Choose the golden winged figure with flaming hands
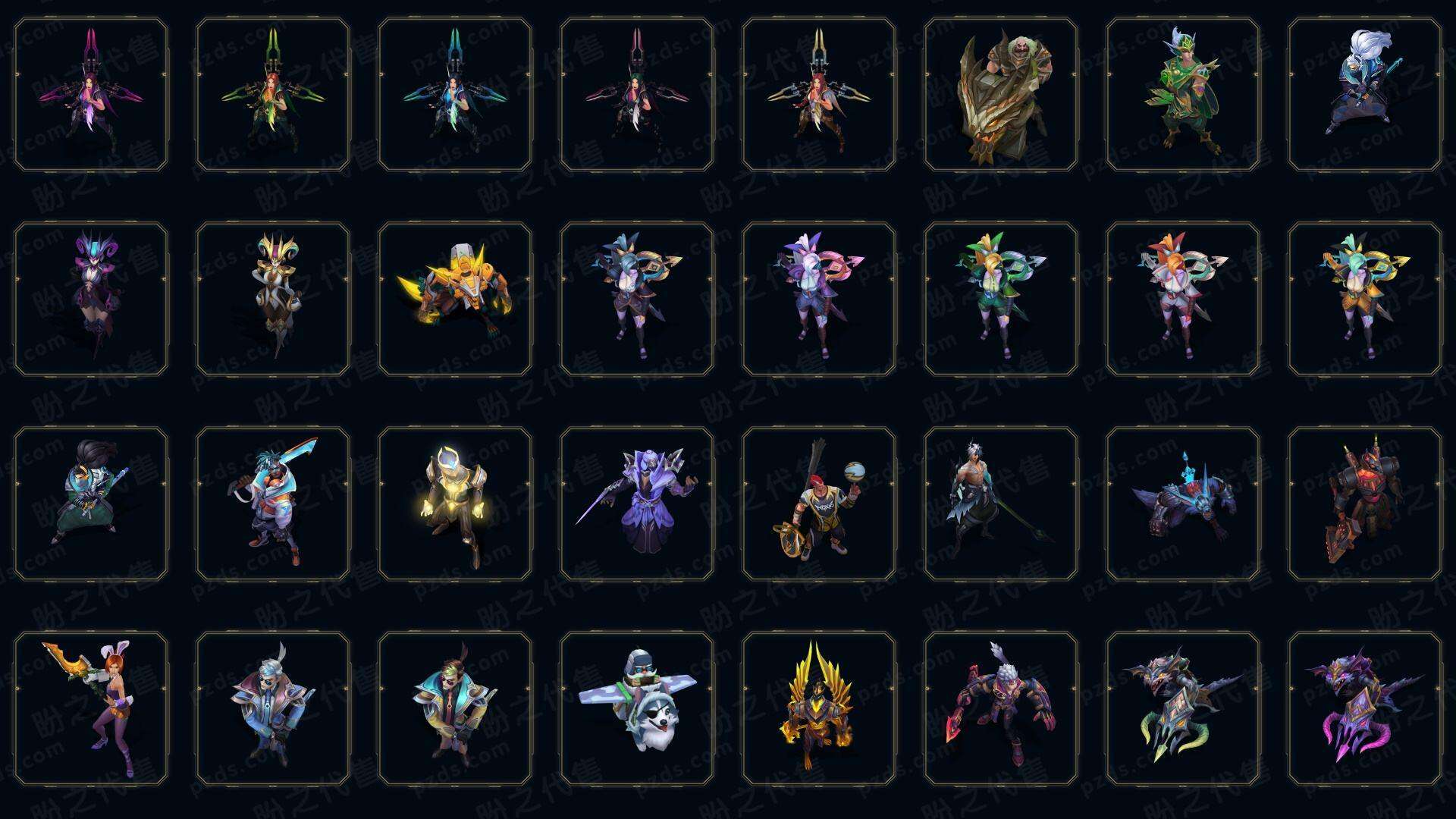 point(819,708)
